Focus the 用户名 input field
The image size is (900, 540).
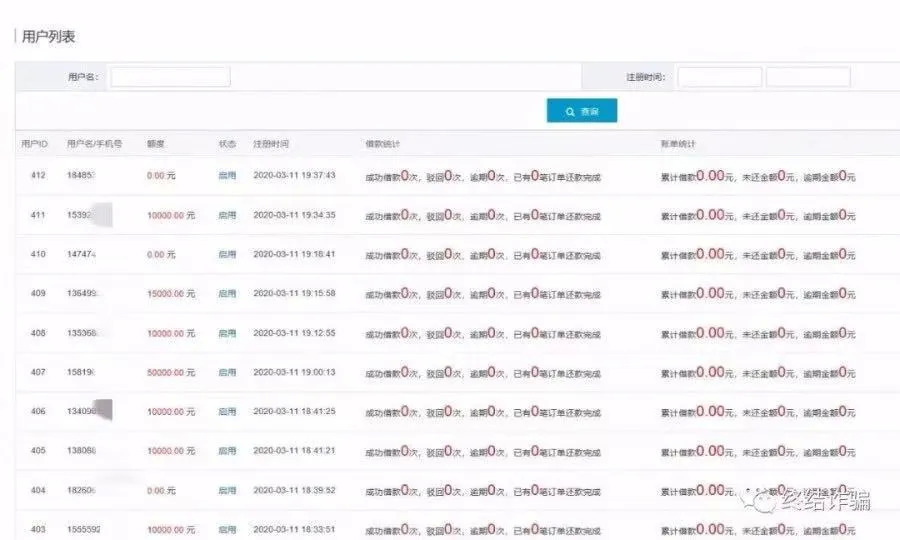pos(170,77)
